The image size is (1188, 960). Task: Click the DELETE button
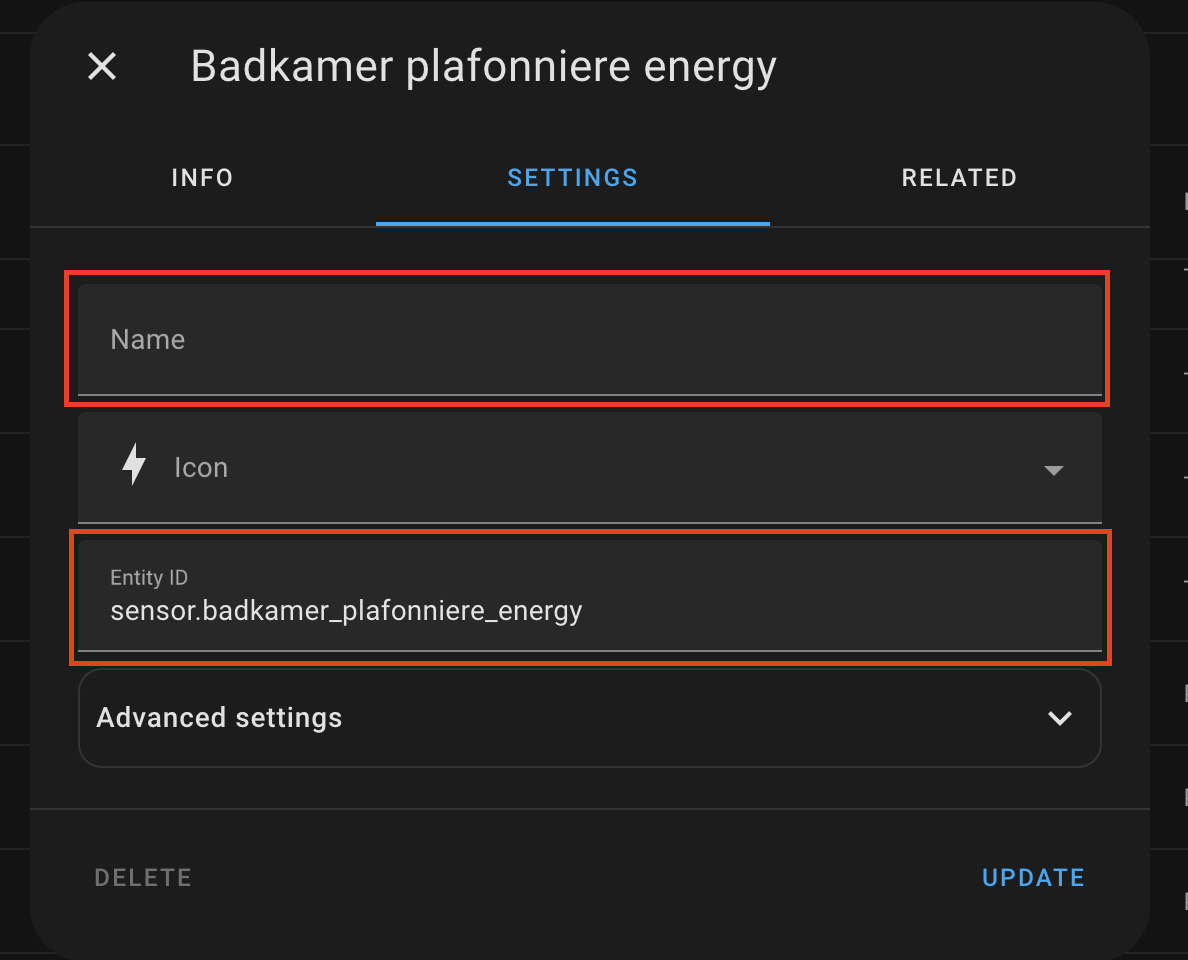143,877
